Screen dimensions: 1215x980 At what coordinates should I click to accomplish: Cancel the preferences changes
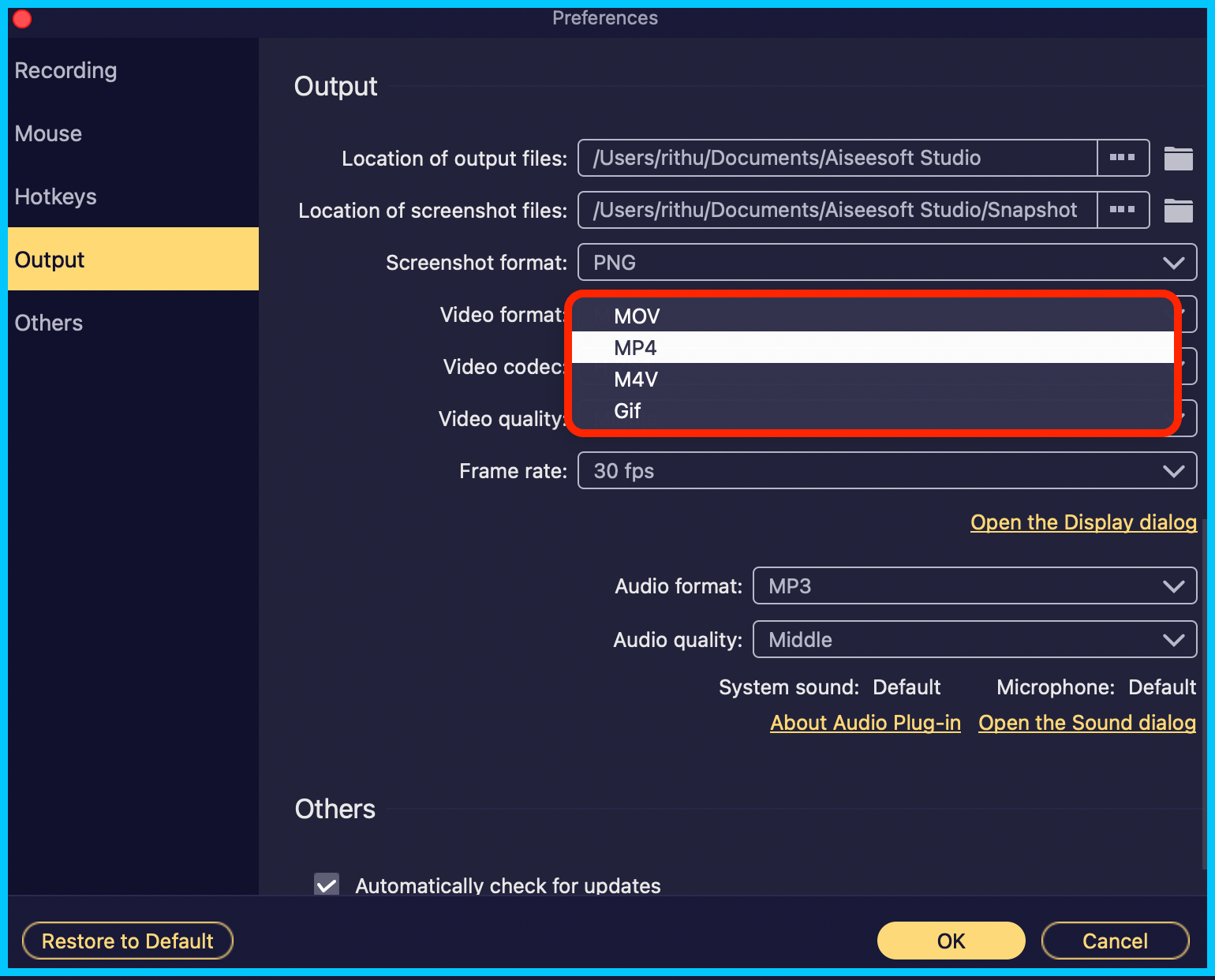[1115, 941]
